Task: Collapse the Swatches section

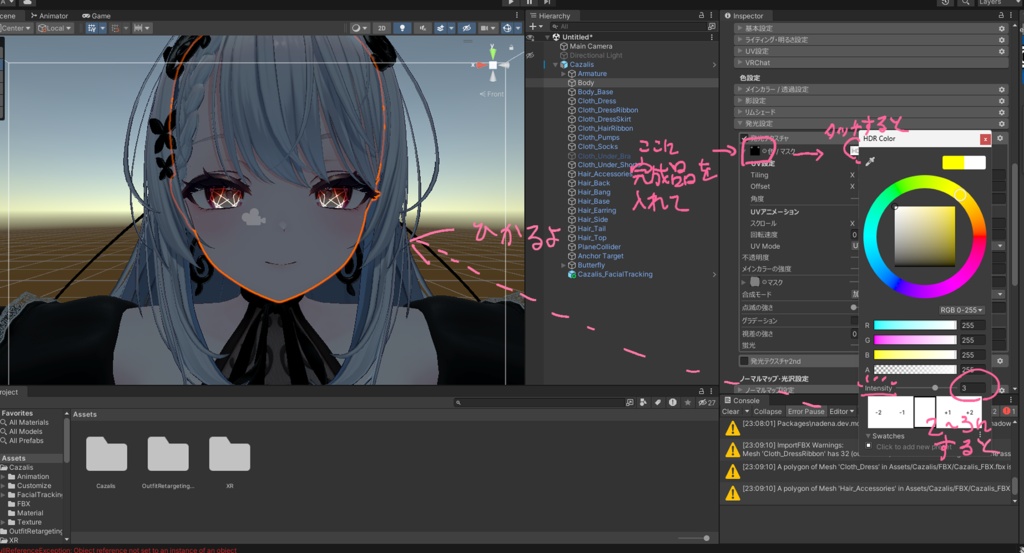Action: (869, 436)
